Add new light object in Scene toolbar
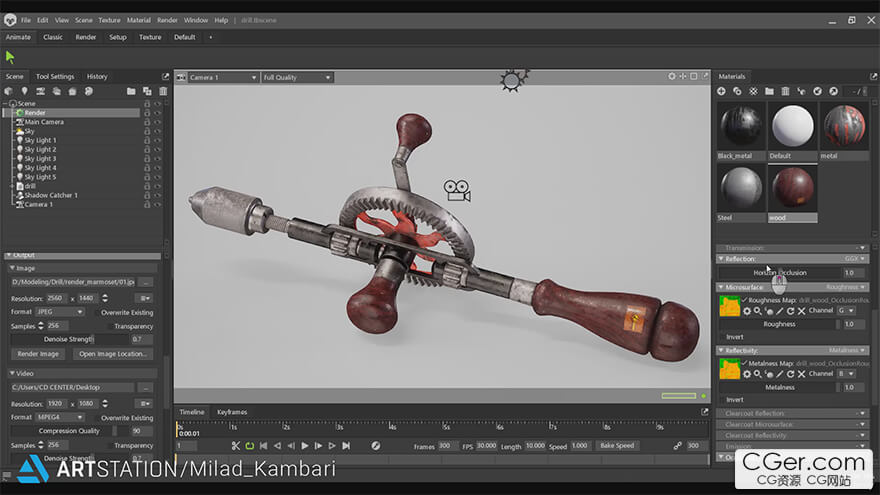 24,91
